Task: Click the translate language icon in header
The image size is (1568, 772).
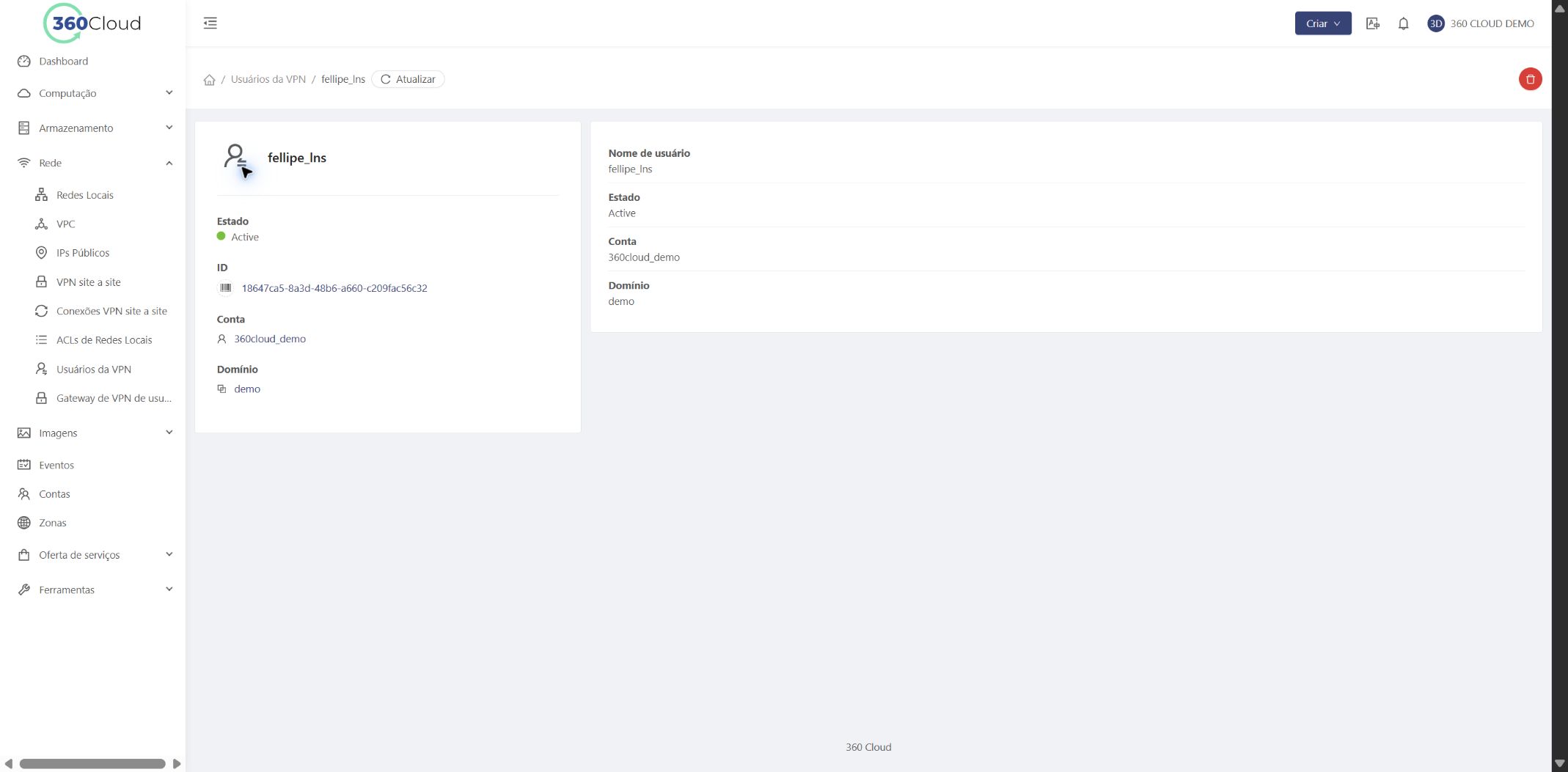Action: coord(1373,23)
